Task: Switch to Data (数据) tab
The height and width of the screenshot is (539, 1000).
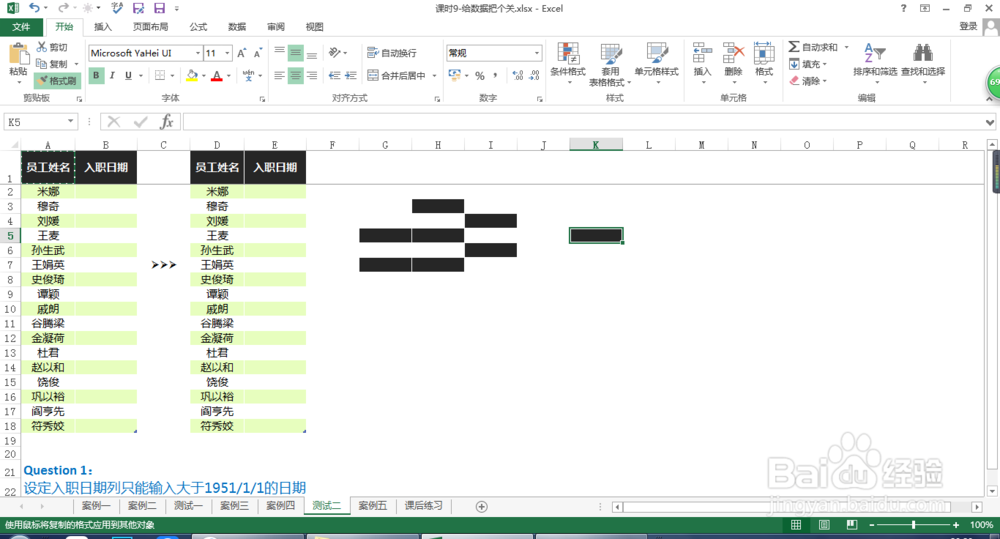Action: coord(237,27)
